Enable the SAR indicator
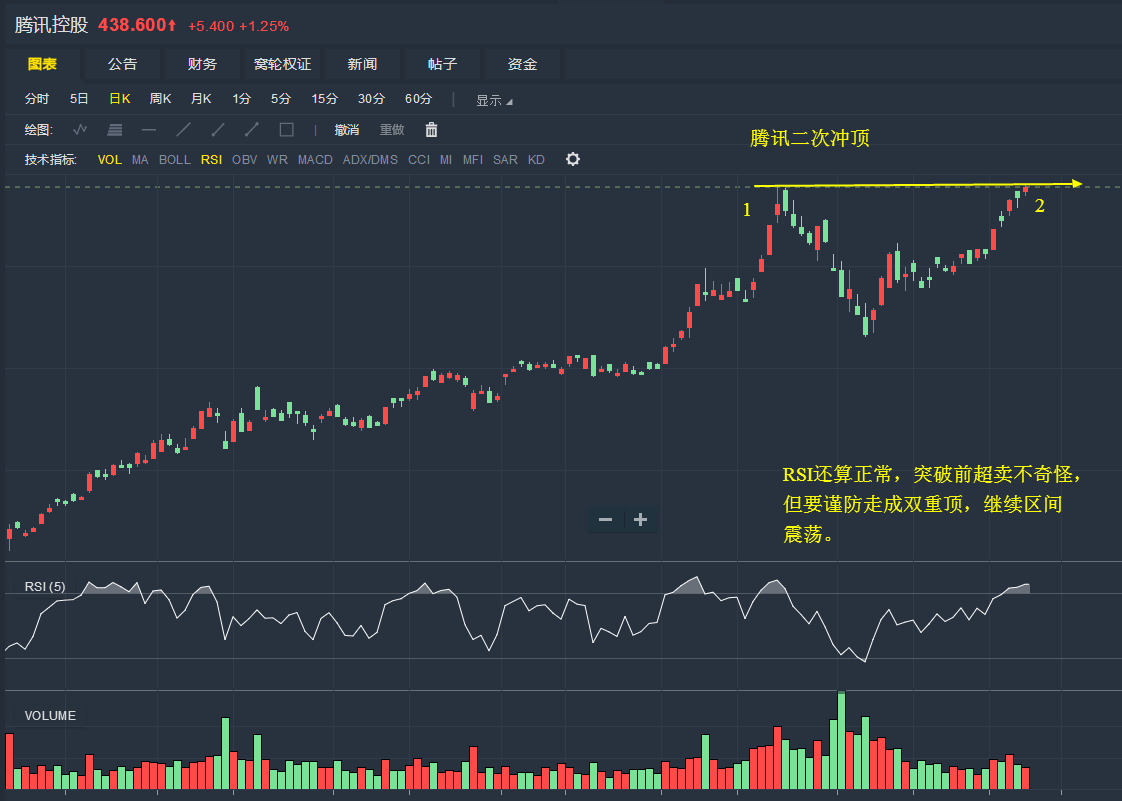 (x=505, y=160)
